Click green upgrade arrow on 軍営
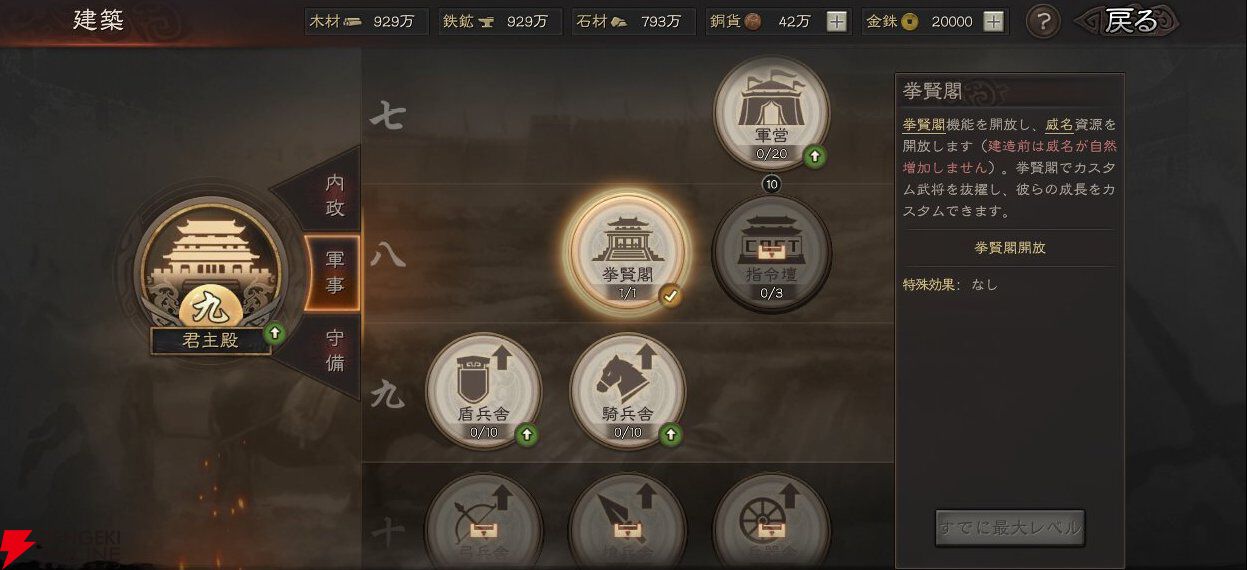The width and height of the screenshot is (1247, 570). (x=815, y=156)
